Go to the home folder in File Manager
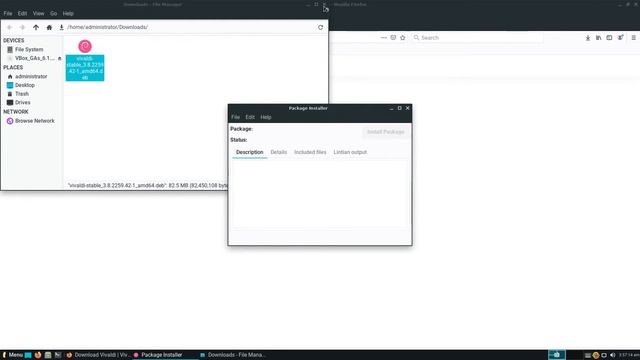640x360 pixels. (x=49, y=27)
